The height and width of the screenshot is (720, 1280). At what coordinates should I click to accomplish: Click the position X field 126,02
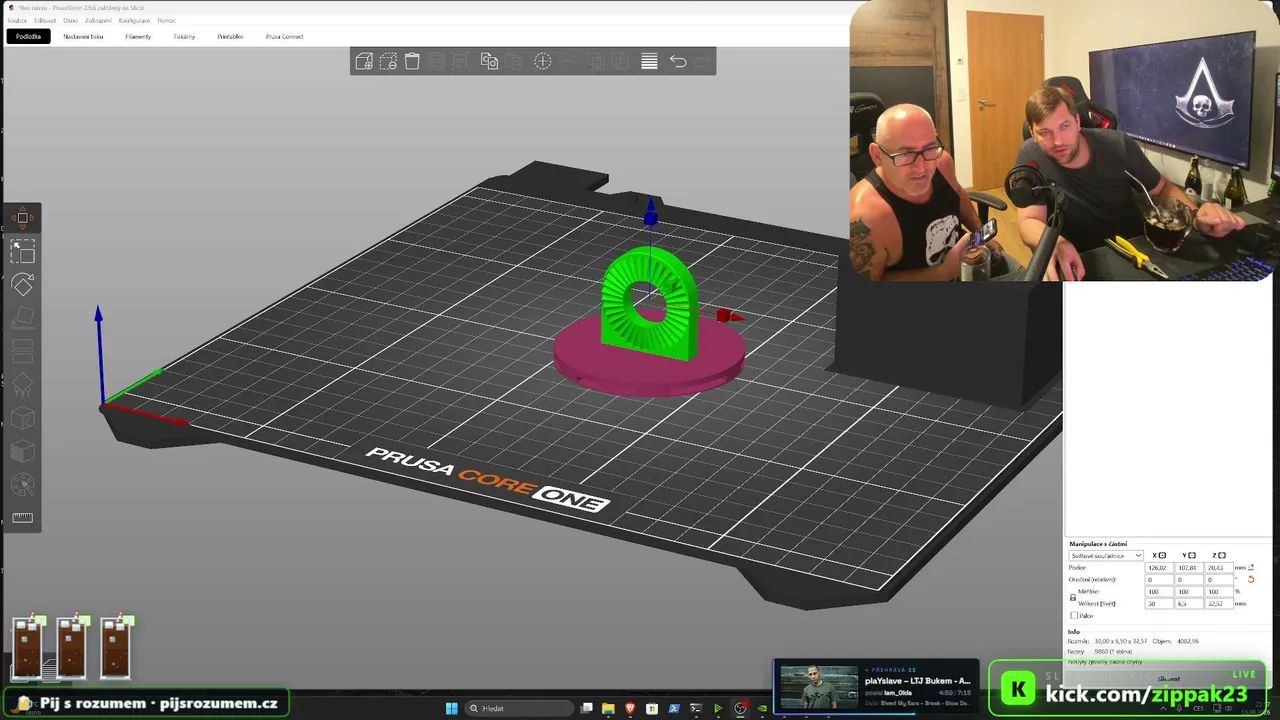tap(1158, 568)
